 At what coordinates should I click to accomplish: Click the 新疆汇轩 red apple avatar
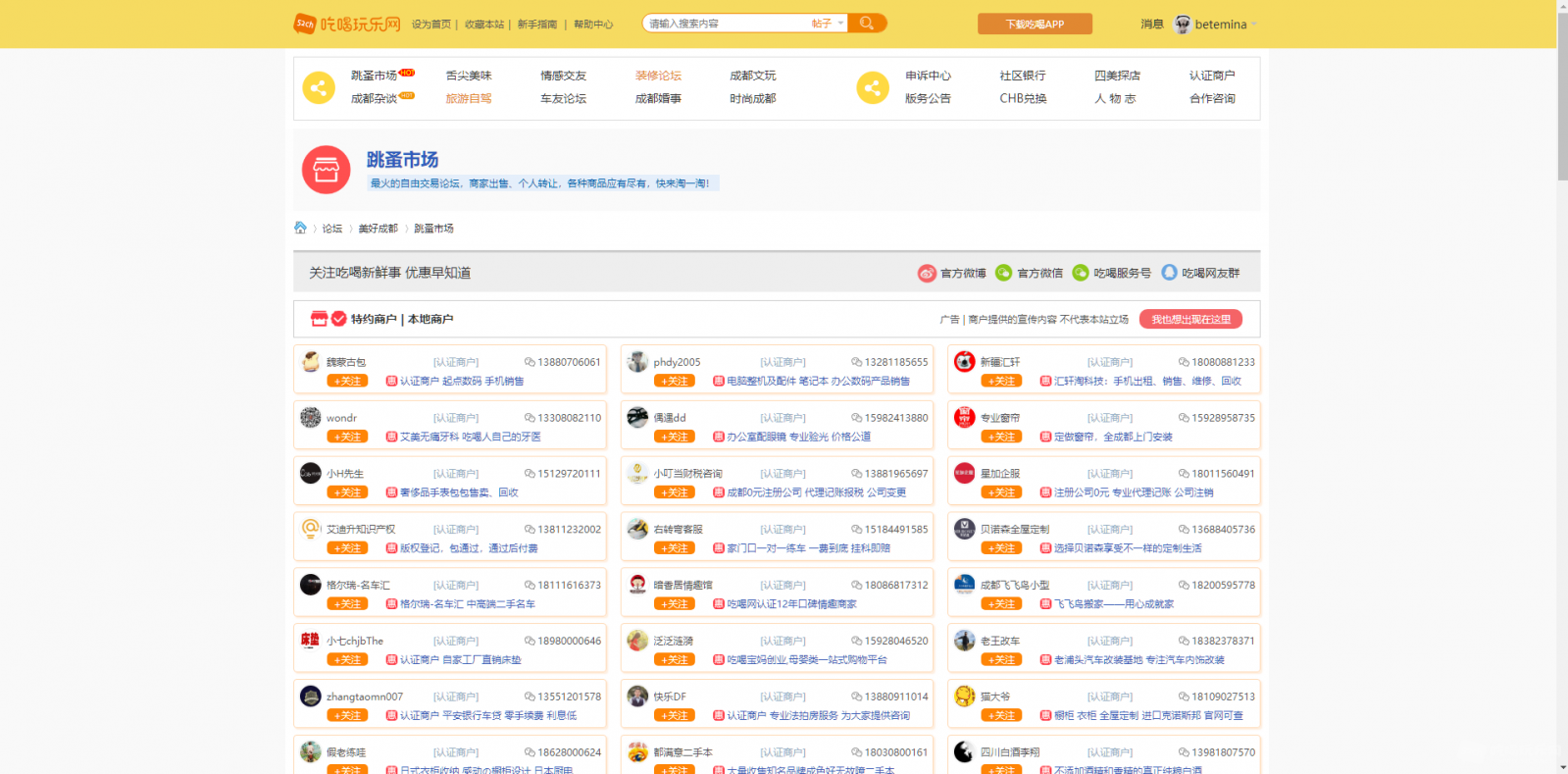point(965,361)
